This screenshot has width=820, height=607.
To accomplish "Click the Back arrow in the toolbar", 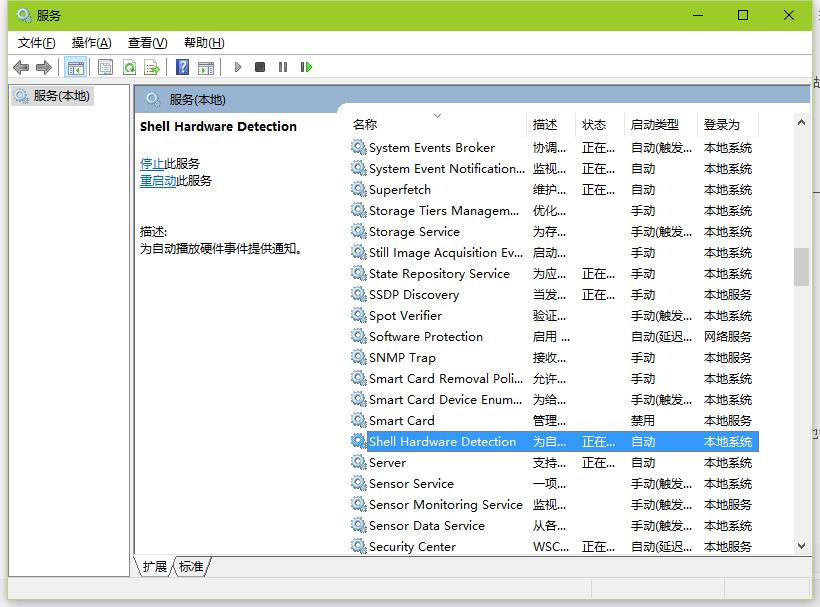I will [x=21, y=67].
